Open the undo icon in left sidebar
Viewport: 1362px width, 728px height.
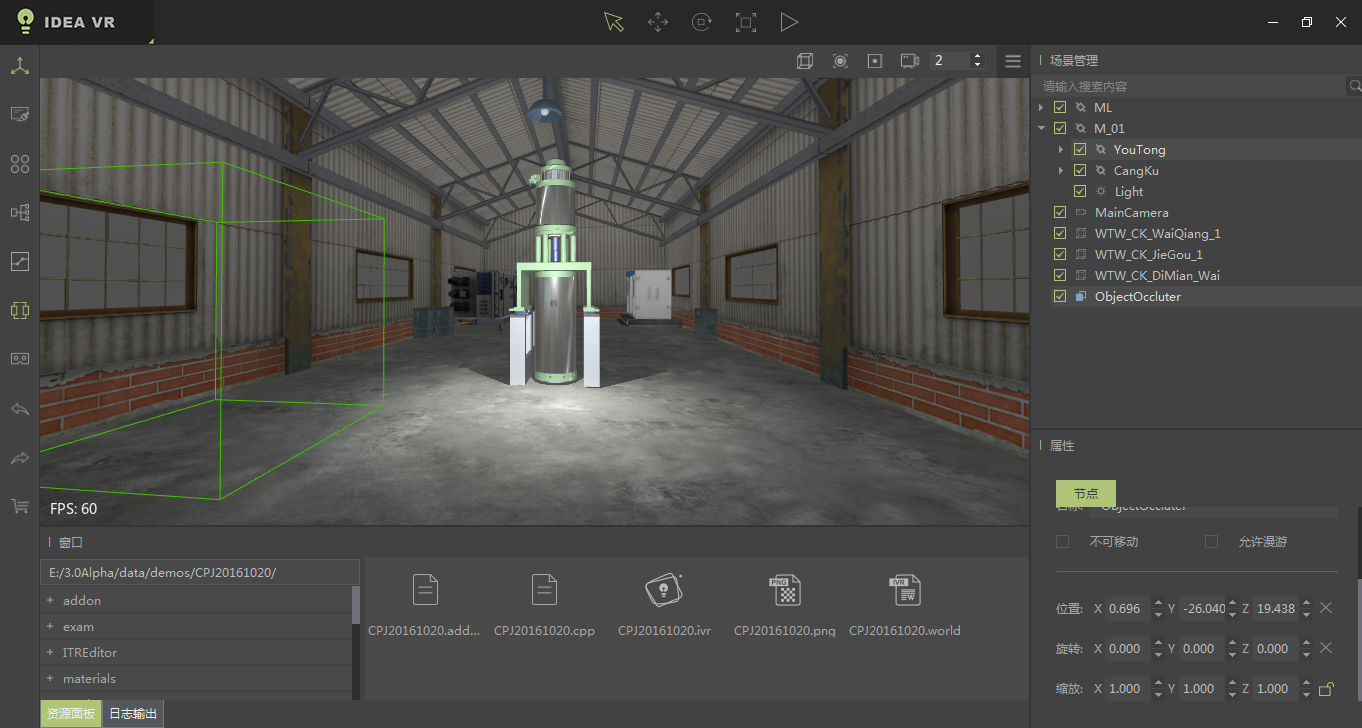pos(19,409)
